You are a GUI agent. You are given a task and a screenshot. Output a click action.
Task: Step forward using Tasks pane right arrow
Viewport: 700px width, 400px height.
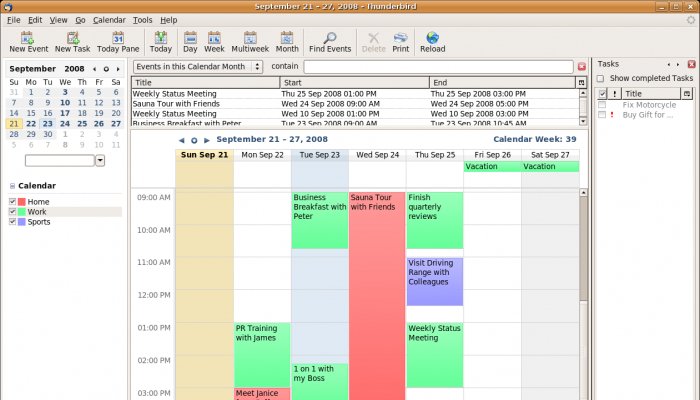pyautogui.click(x=678, y=65)
